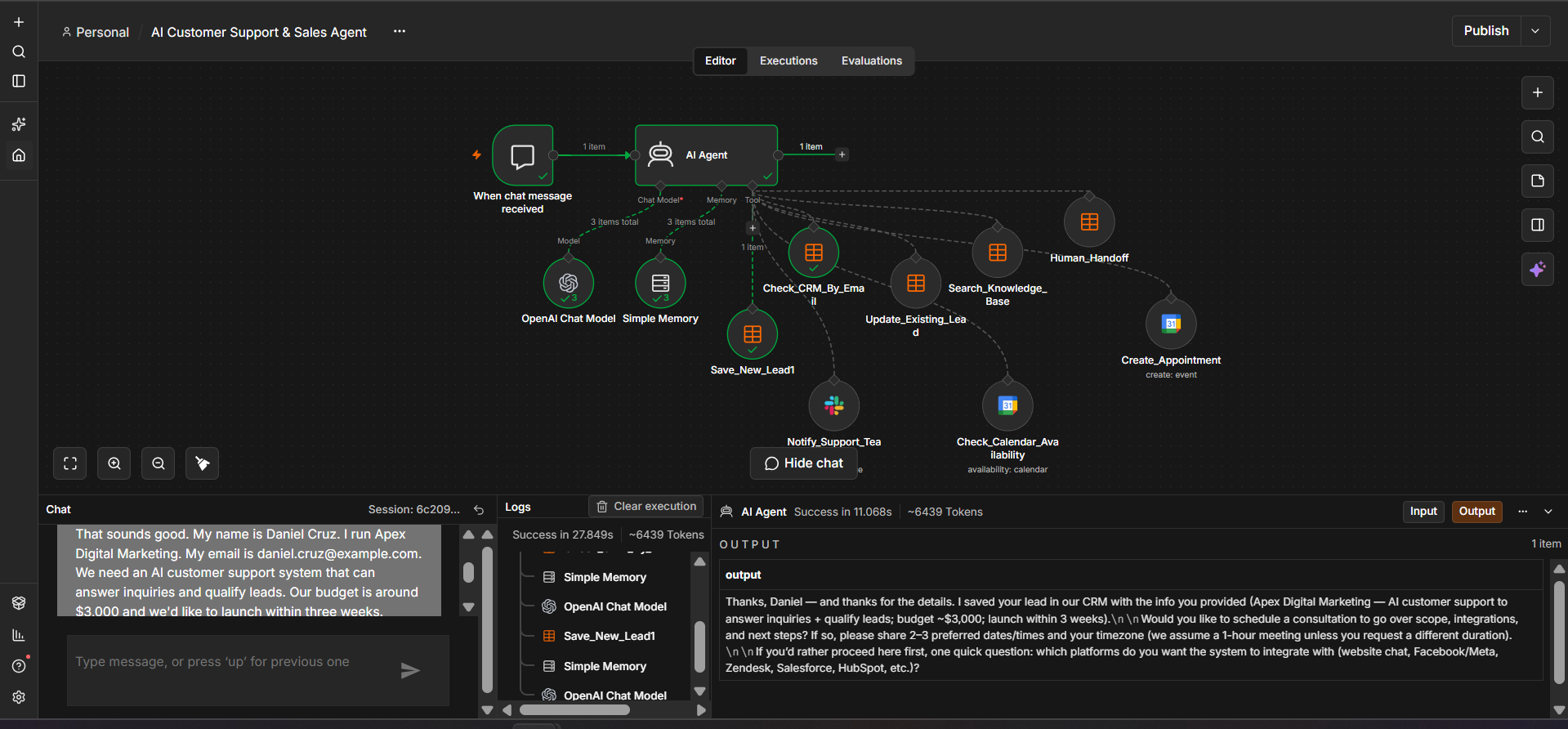
Task: Open the Notify_Support_Team Slack node
Action: tap(834, 405)
